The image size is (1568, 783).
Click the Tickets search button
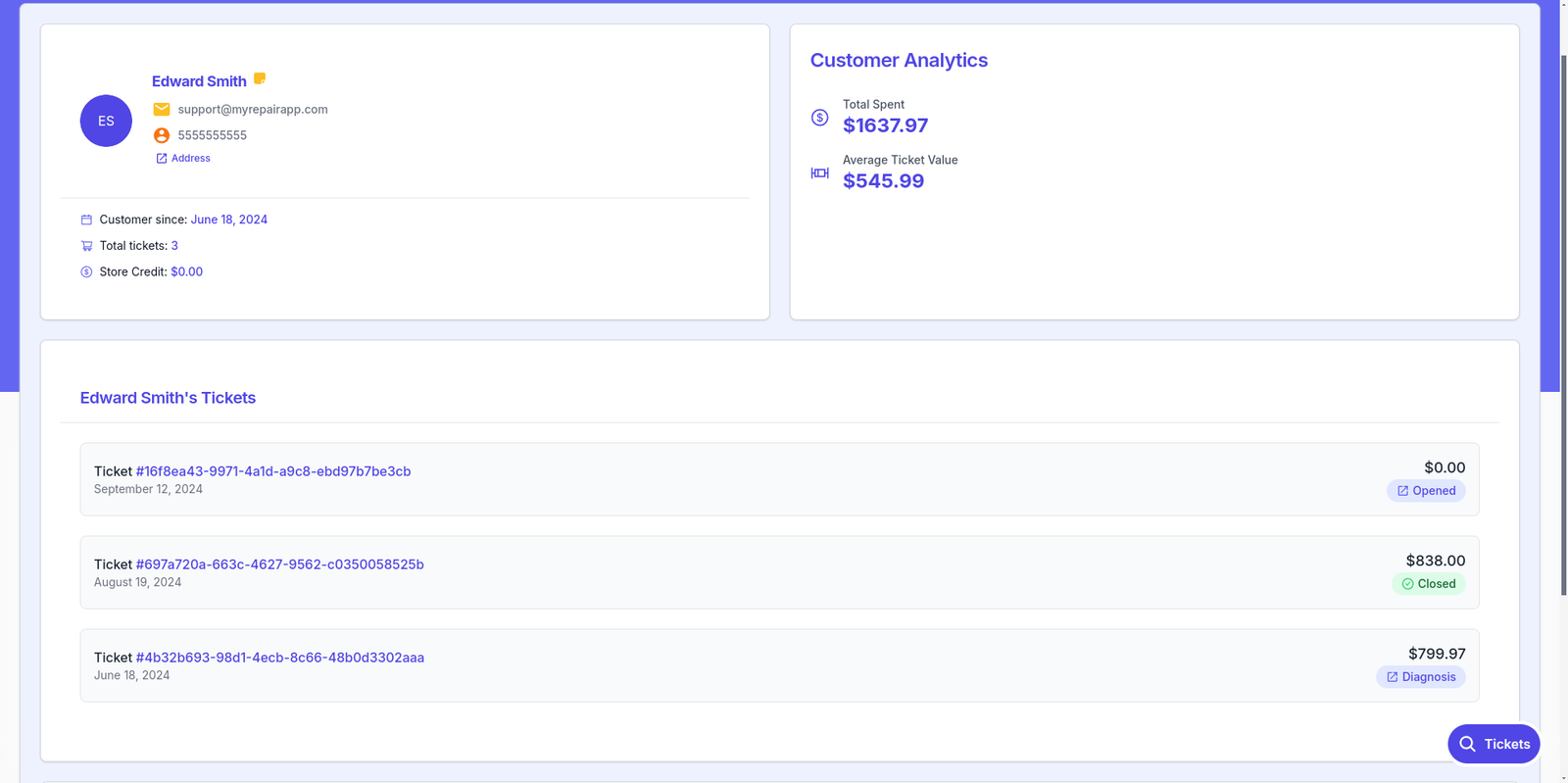click(x=1494, y=744)
